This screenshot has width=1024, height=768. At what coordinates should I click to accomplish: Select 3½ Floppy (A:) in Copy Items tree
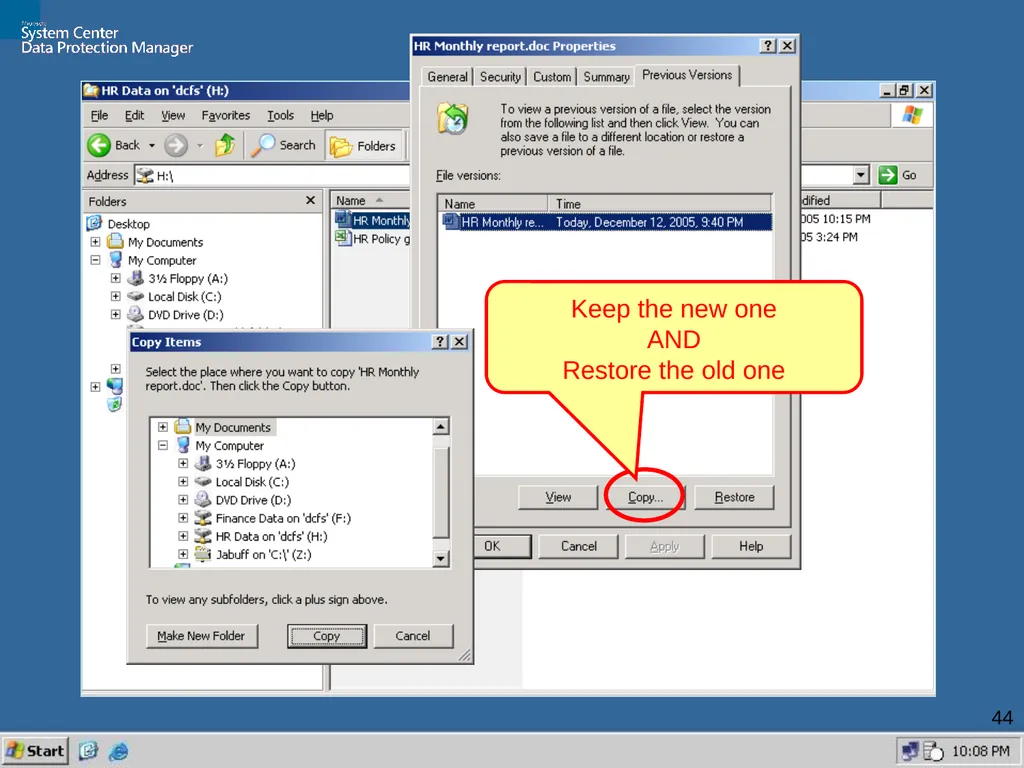pyautogui.click(x=255, y=464)
